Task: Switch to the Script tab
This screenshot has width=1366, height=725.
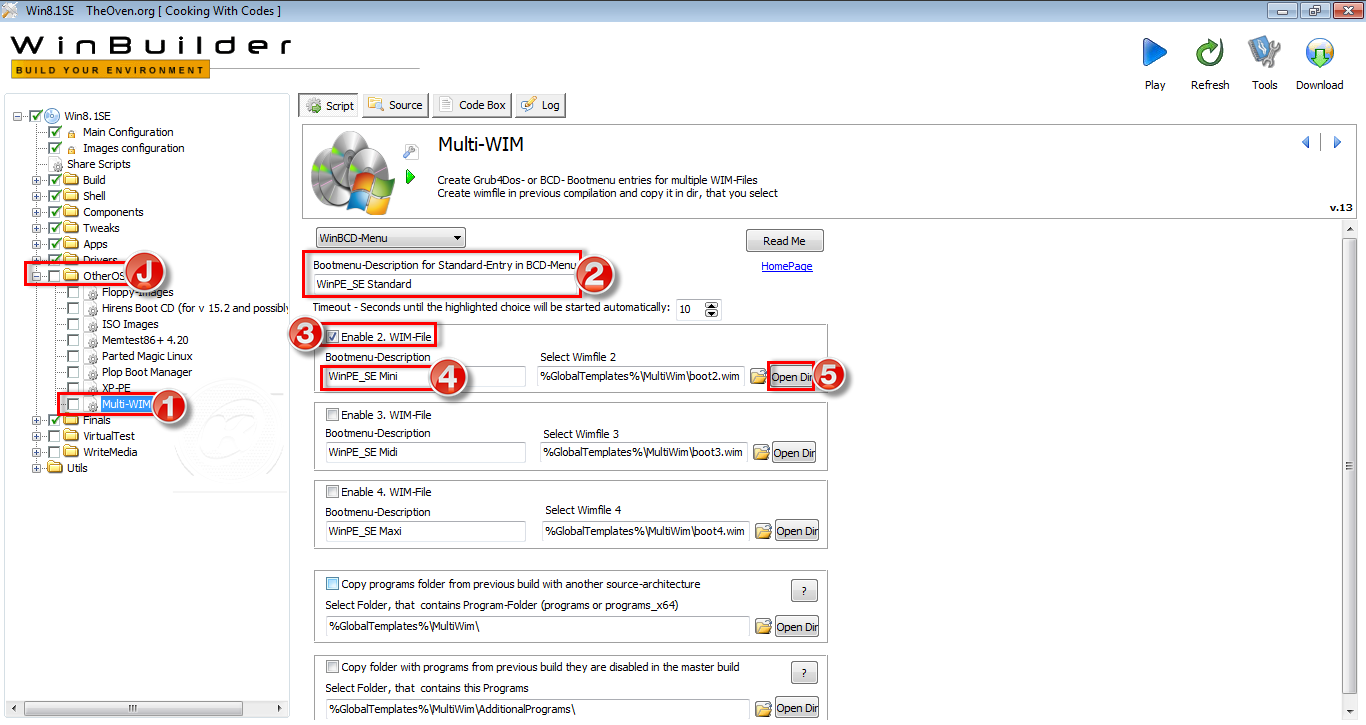Action: (328, 105)
